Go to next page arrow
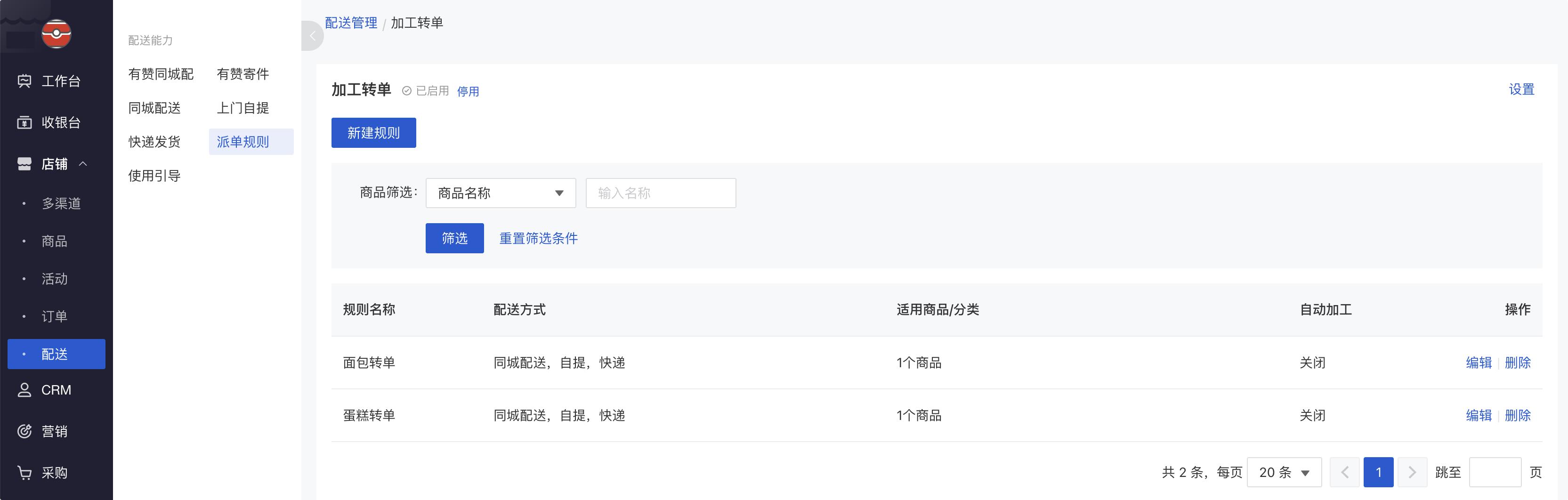 tap(1412, 473)
